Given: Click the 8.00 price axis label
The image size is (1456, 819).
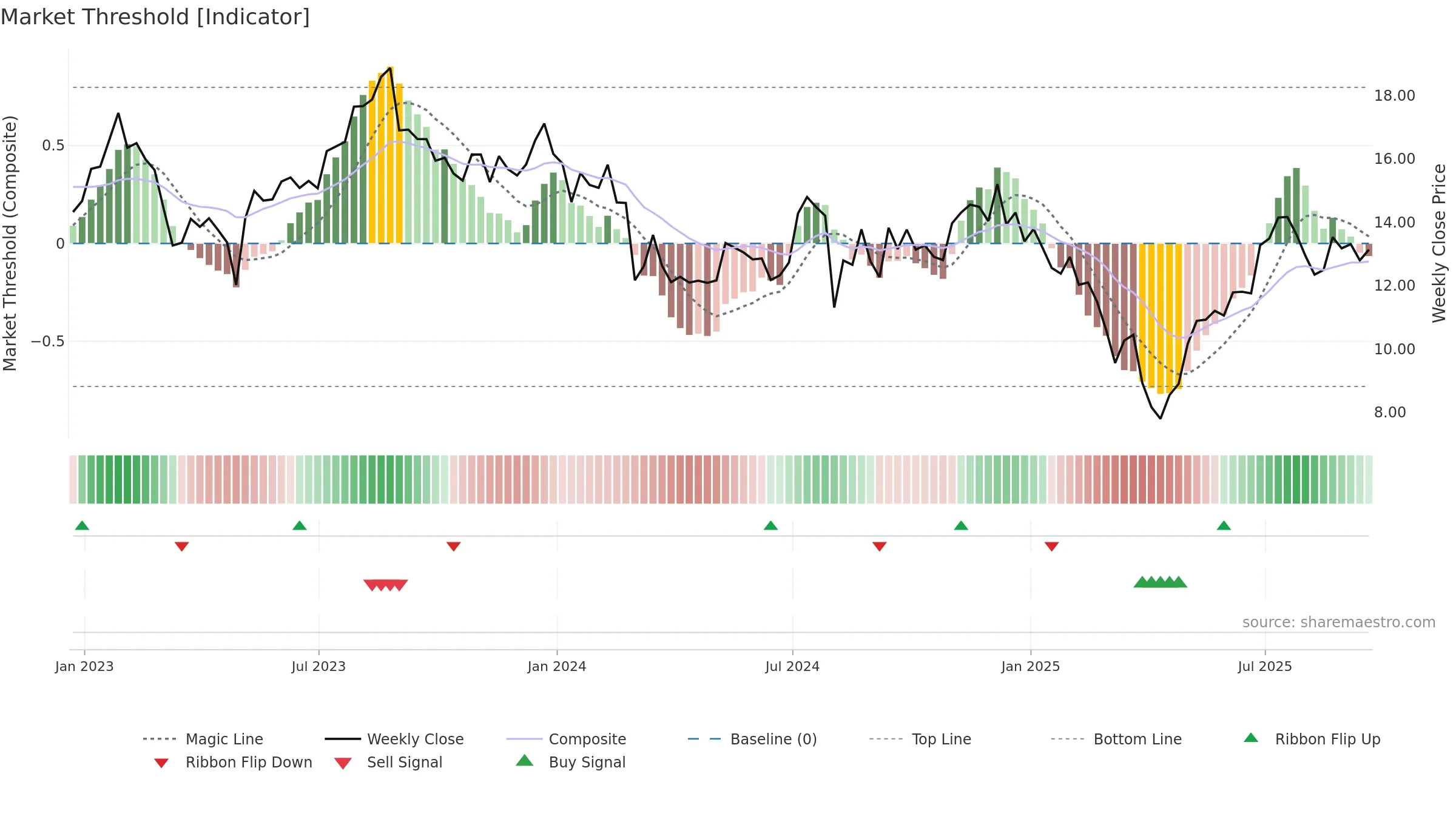Looking at the screenshot, I should tap(1390, 412).
